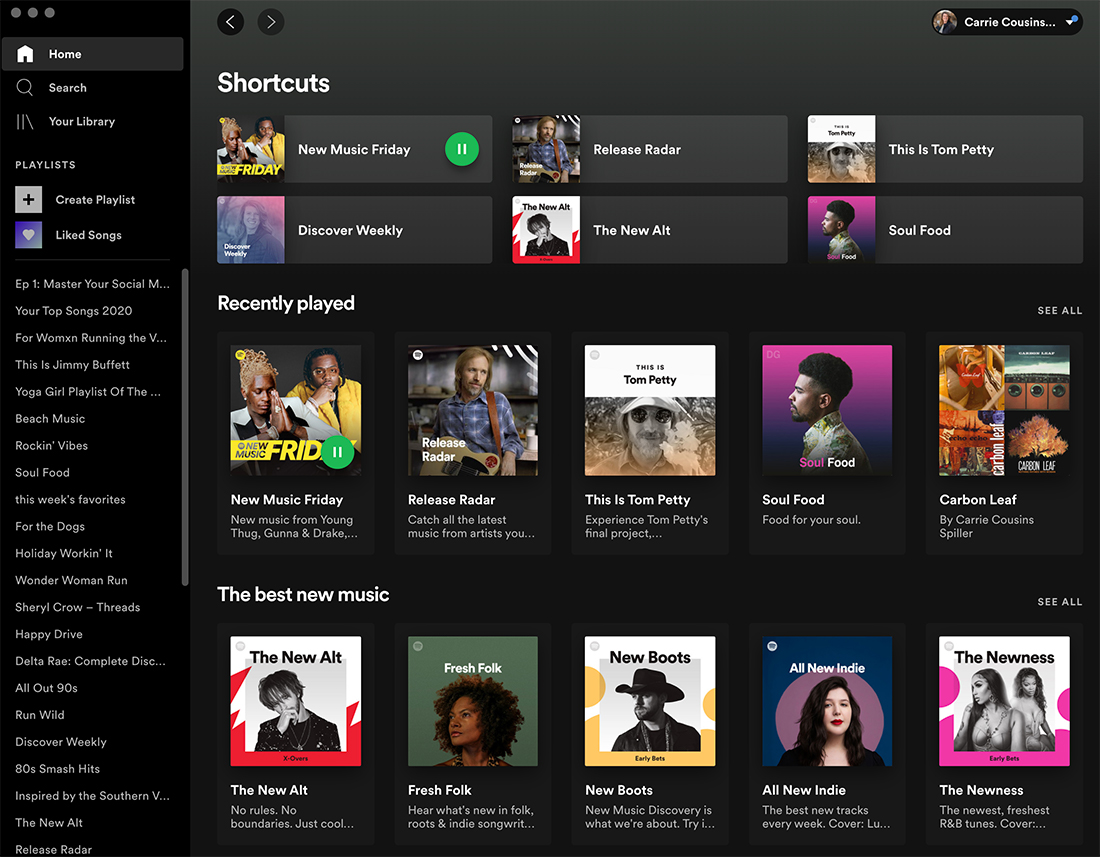Open 'Holiday Workin' It' playlist
Viewport: 1100px width, 857px height.
pyautogui.click(x=64, y=553)
